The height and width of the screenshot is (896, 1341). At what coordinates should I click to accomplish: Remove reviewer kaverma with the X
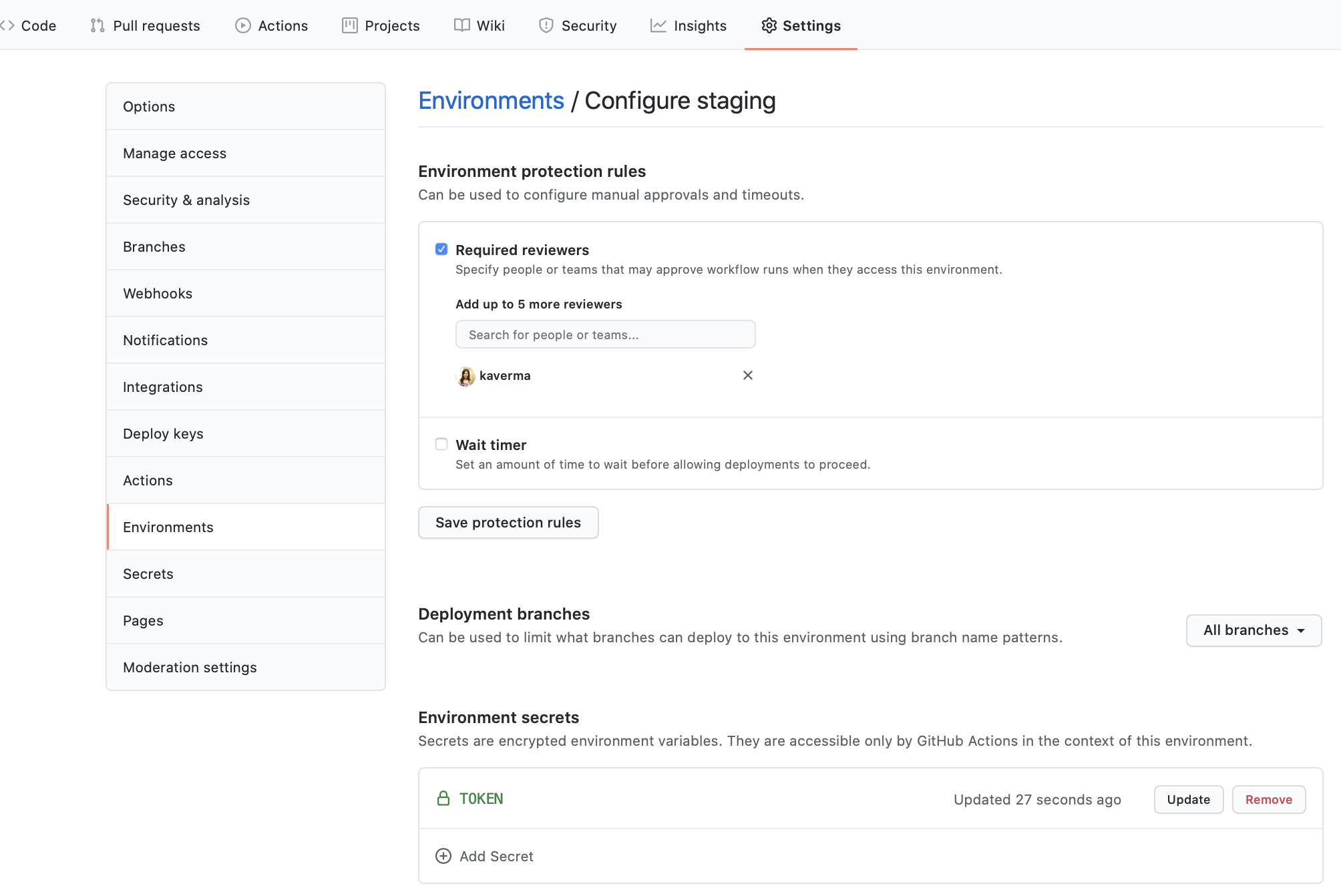(x=748, y=375)
